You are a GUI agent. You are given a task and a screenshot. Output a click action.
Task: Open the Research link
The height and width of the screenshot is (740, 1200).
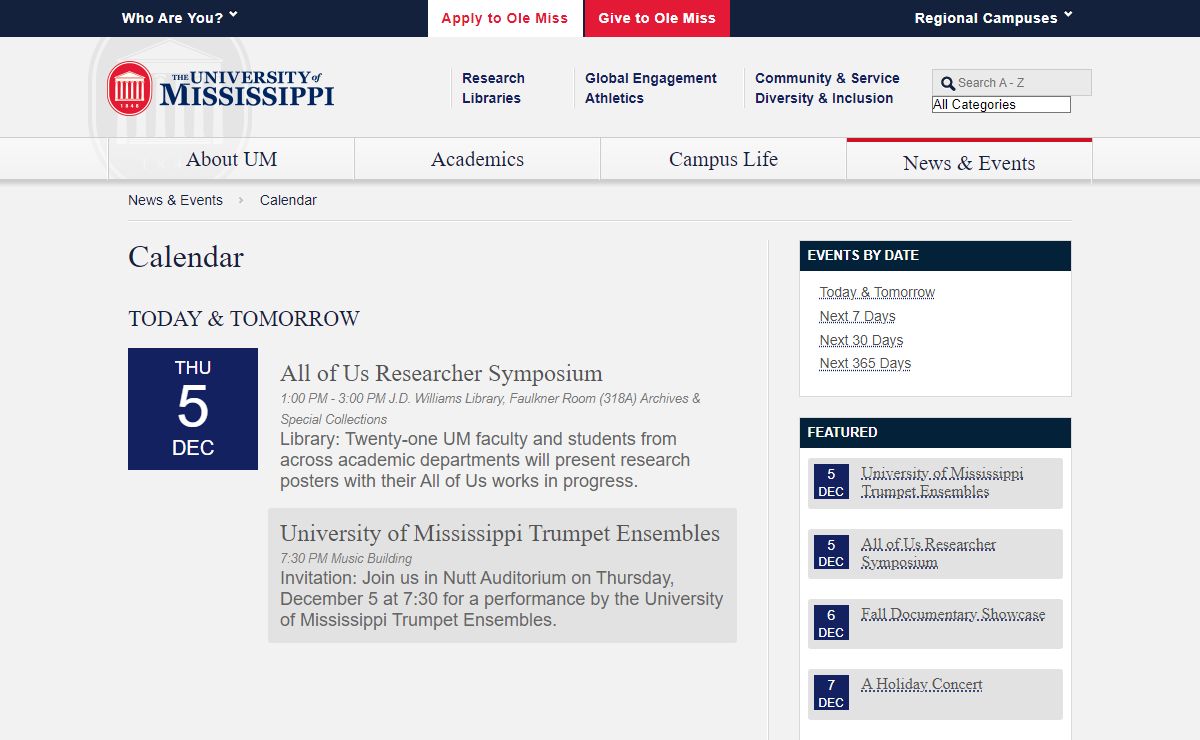tap(493, 78)
